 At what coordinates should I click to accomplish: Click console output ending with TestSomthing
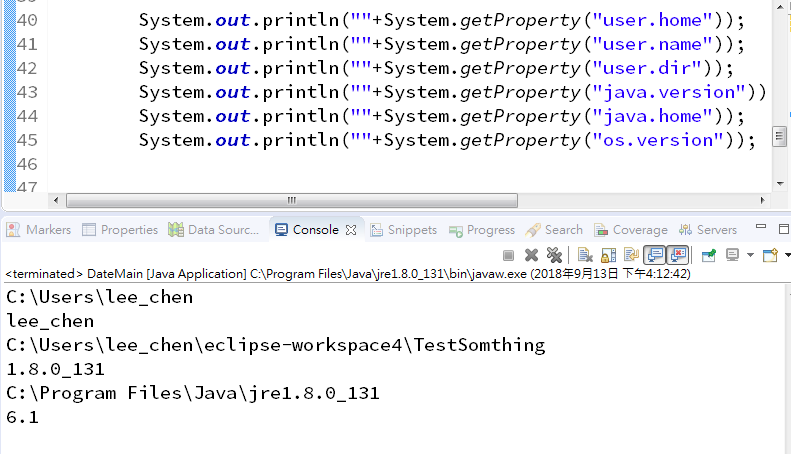[x=275, y=346]
